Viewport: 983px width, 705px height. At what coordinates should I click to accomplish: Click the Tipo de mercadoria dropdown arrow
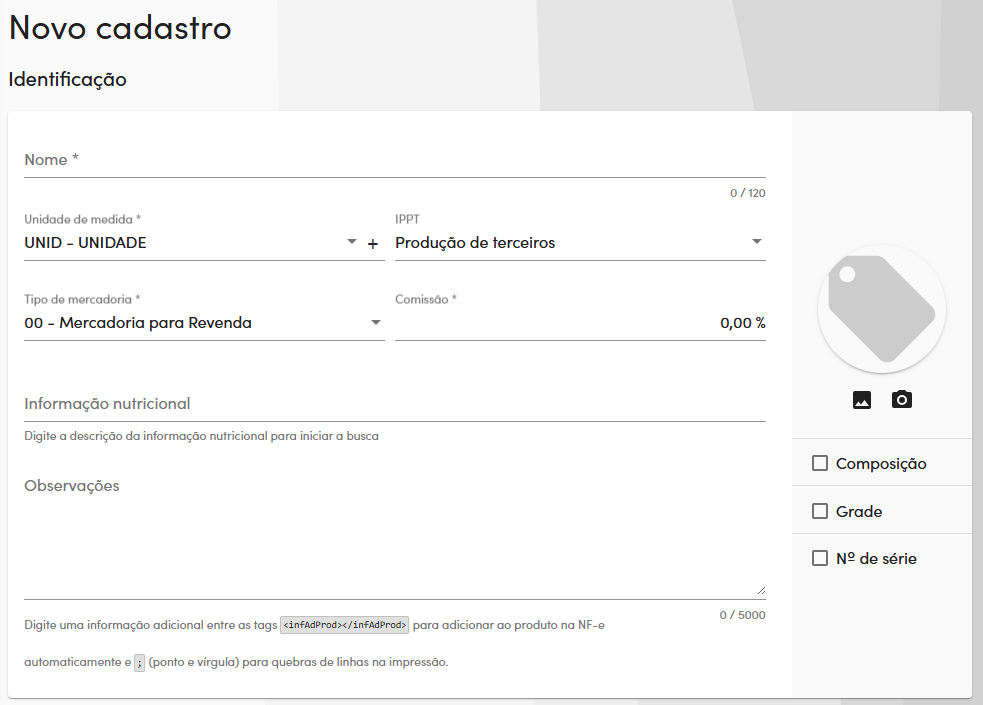point(375,322)
